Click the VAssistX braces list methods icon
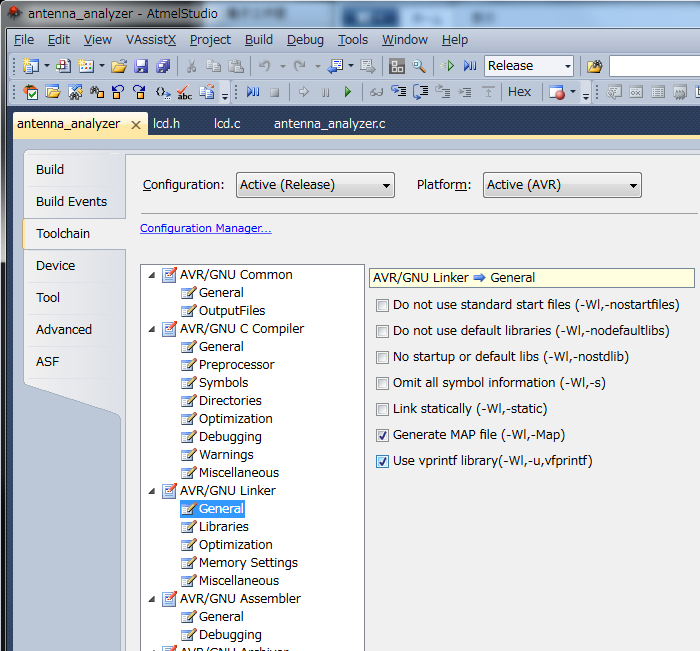This screenshot has height=651, width=700. click(x=162, y=92)
